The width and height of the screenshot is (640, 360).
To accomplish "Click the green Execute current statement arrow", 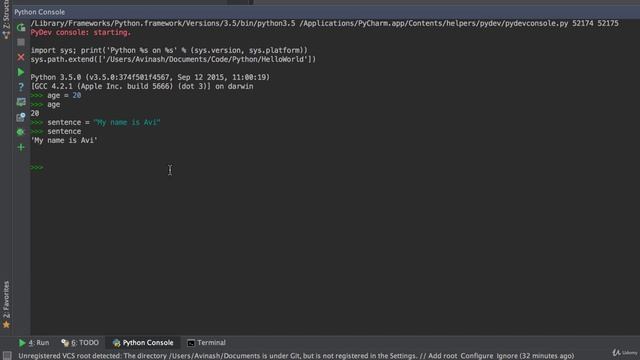I will [x=21, y=72].
